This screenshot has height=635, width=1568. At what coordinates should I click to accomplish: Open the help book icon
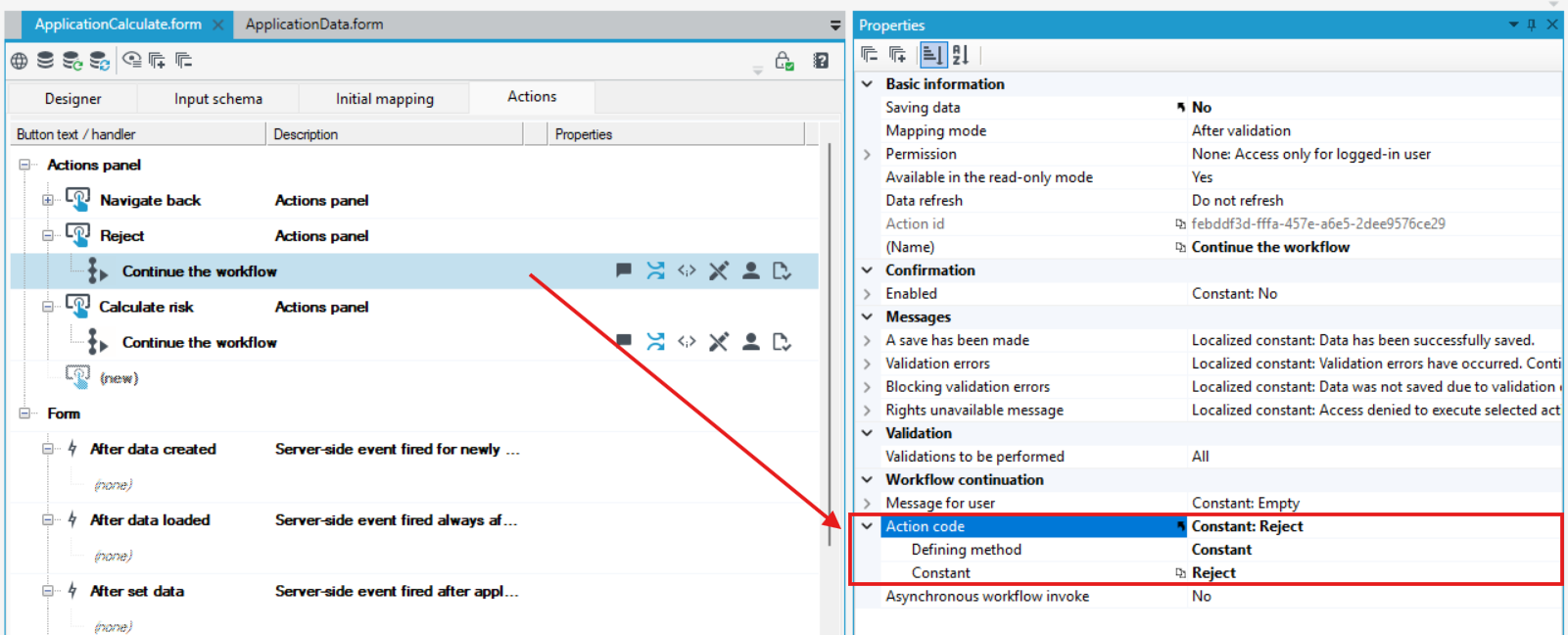click(821, 61)
